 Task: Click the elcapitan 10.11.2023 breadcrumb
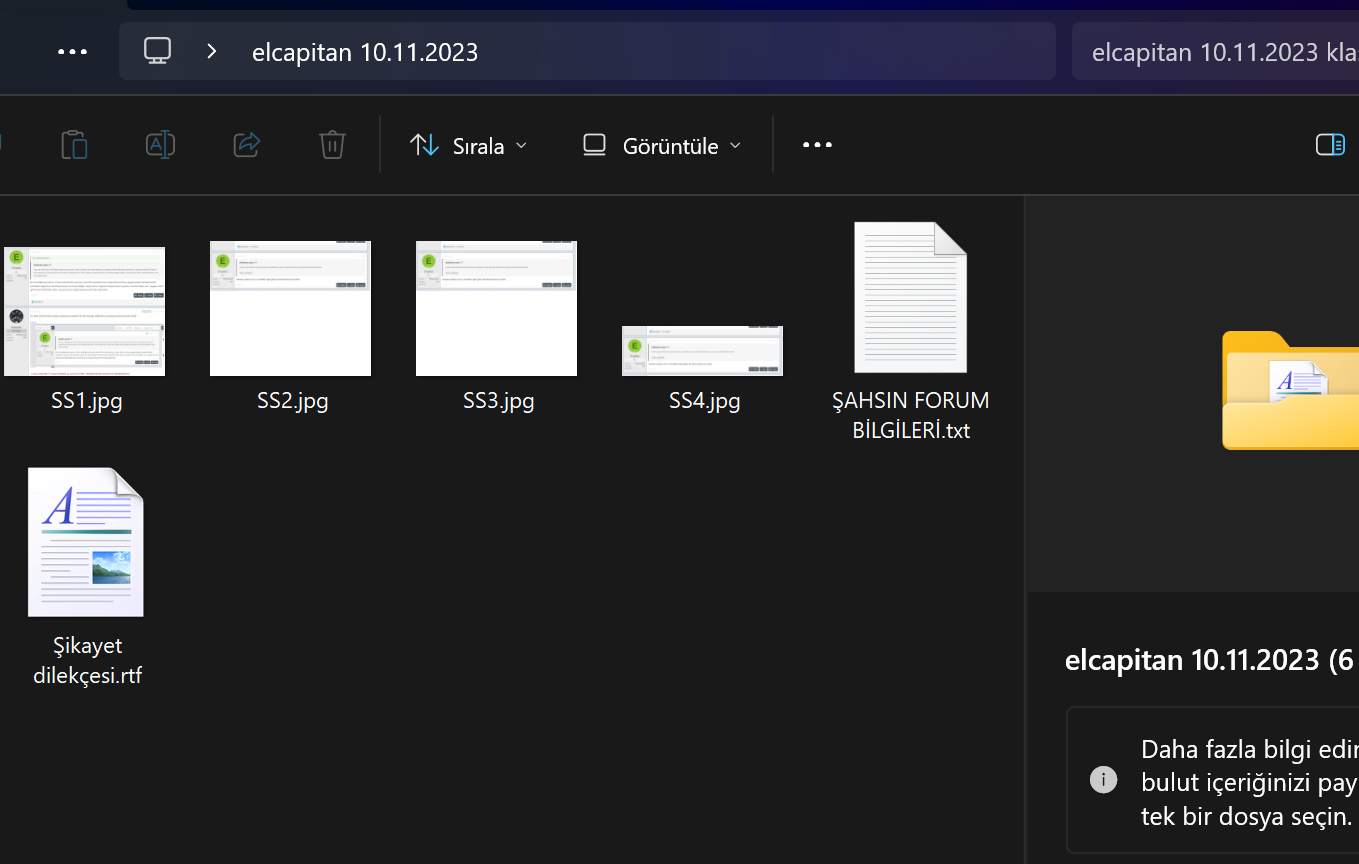click(365, 52)
